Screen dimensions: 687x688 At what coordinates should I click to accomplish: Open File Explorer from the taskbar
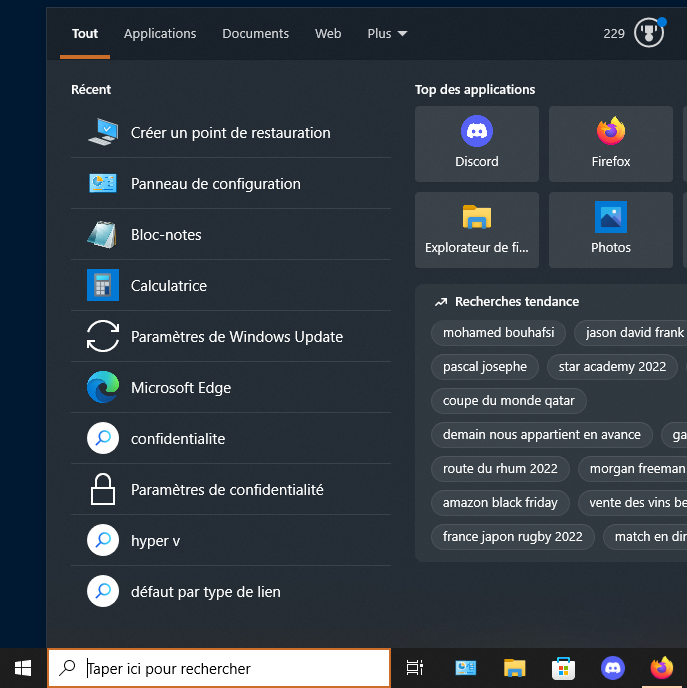coord(514,668)
